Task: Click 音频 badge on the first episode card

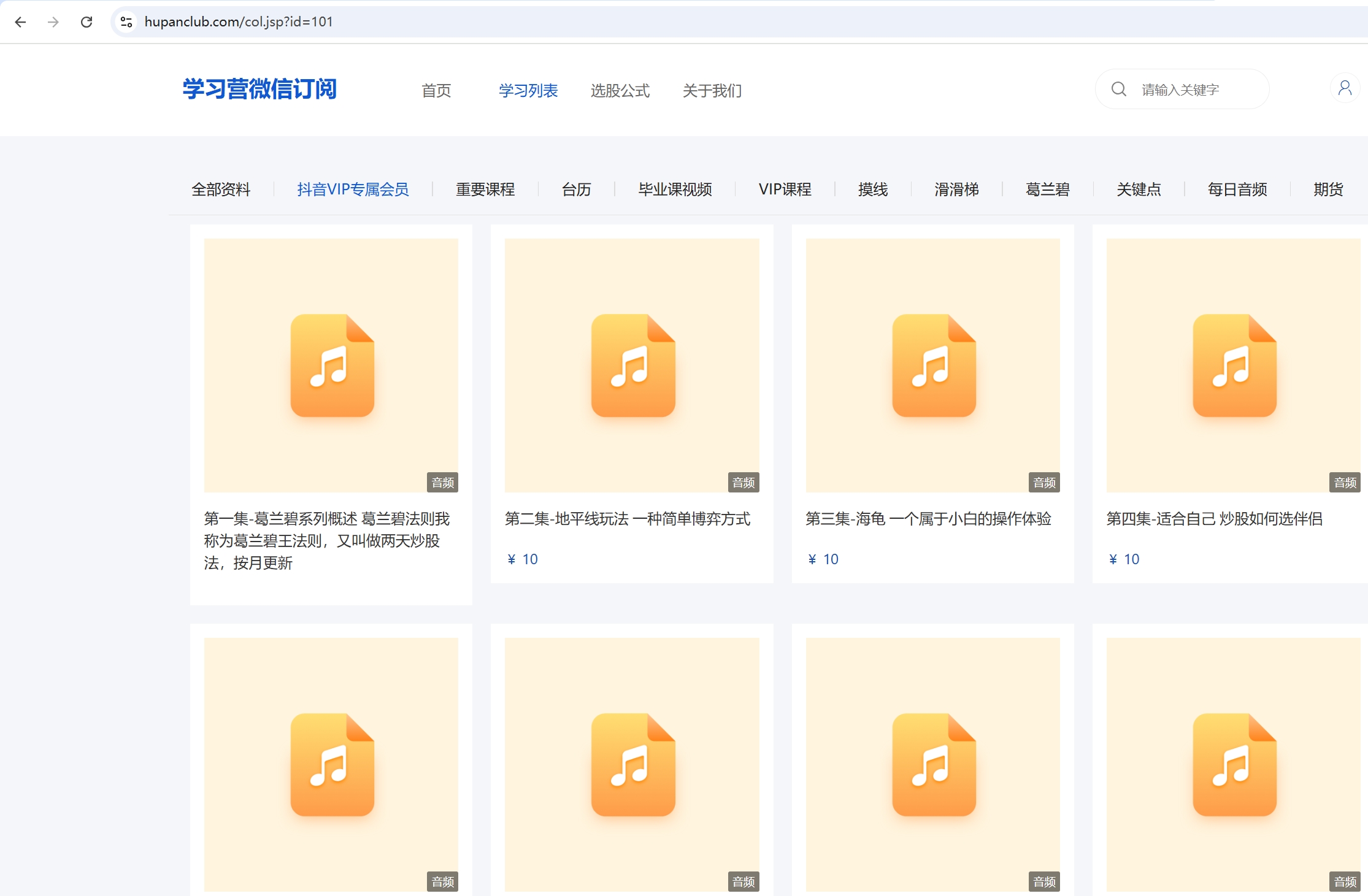Action: click(442, 483)
